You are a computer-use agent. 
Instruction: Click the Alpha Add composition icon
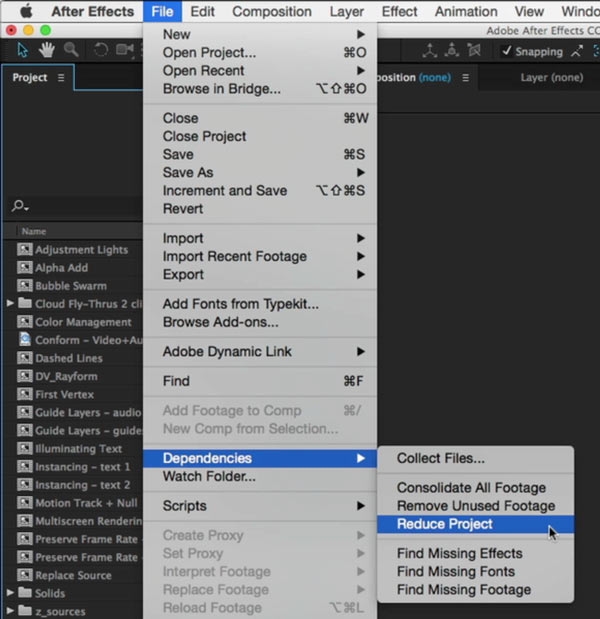click(x=24, y=267)
